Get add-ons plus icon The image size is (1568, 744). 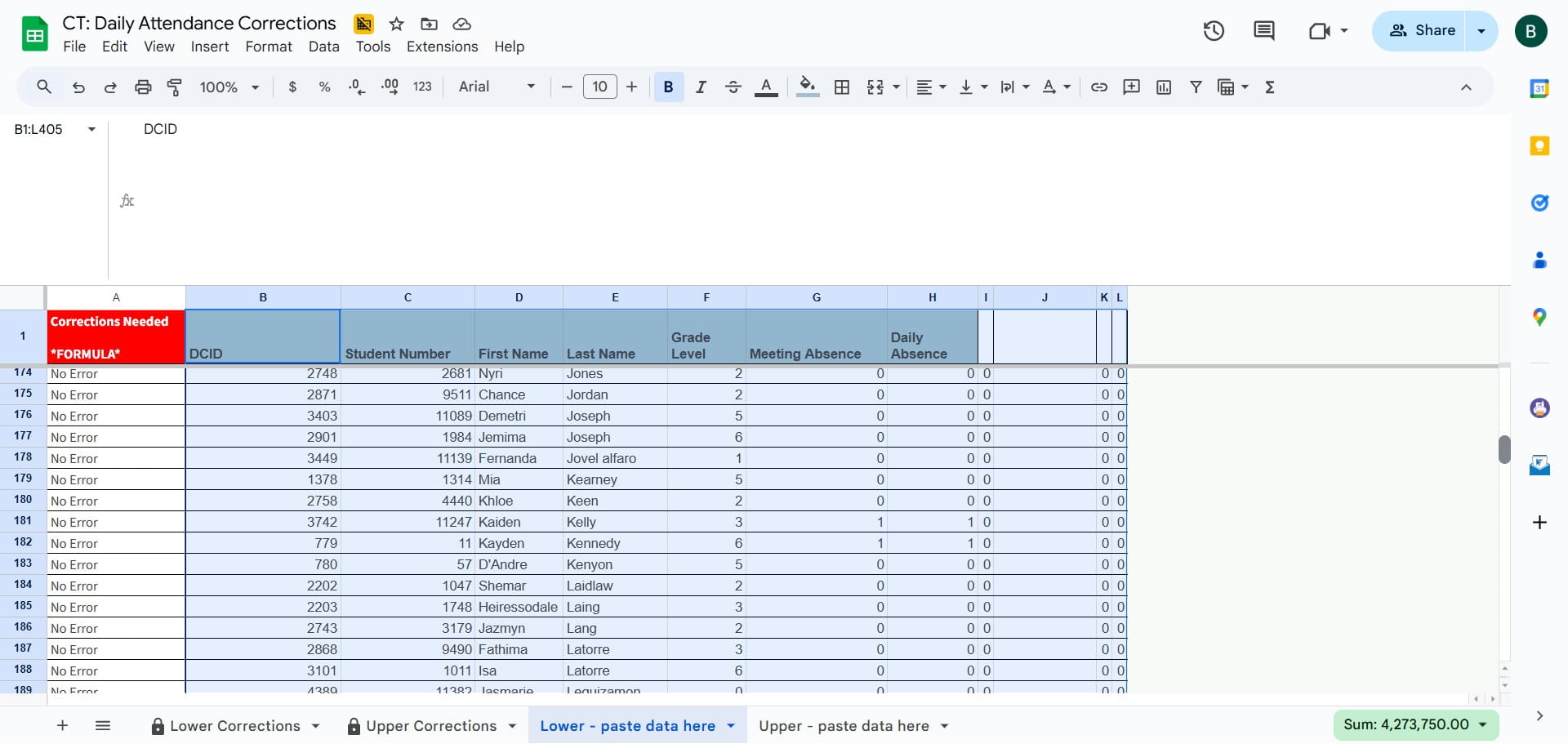(1539, 522)
